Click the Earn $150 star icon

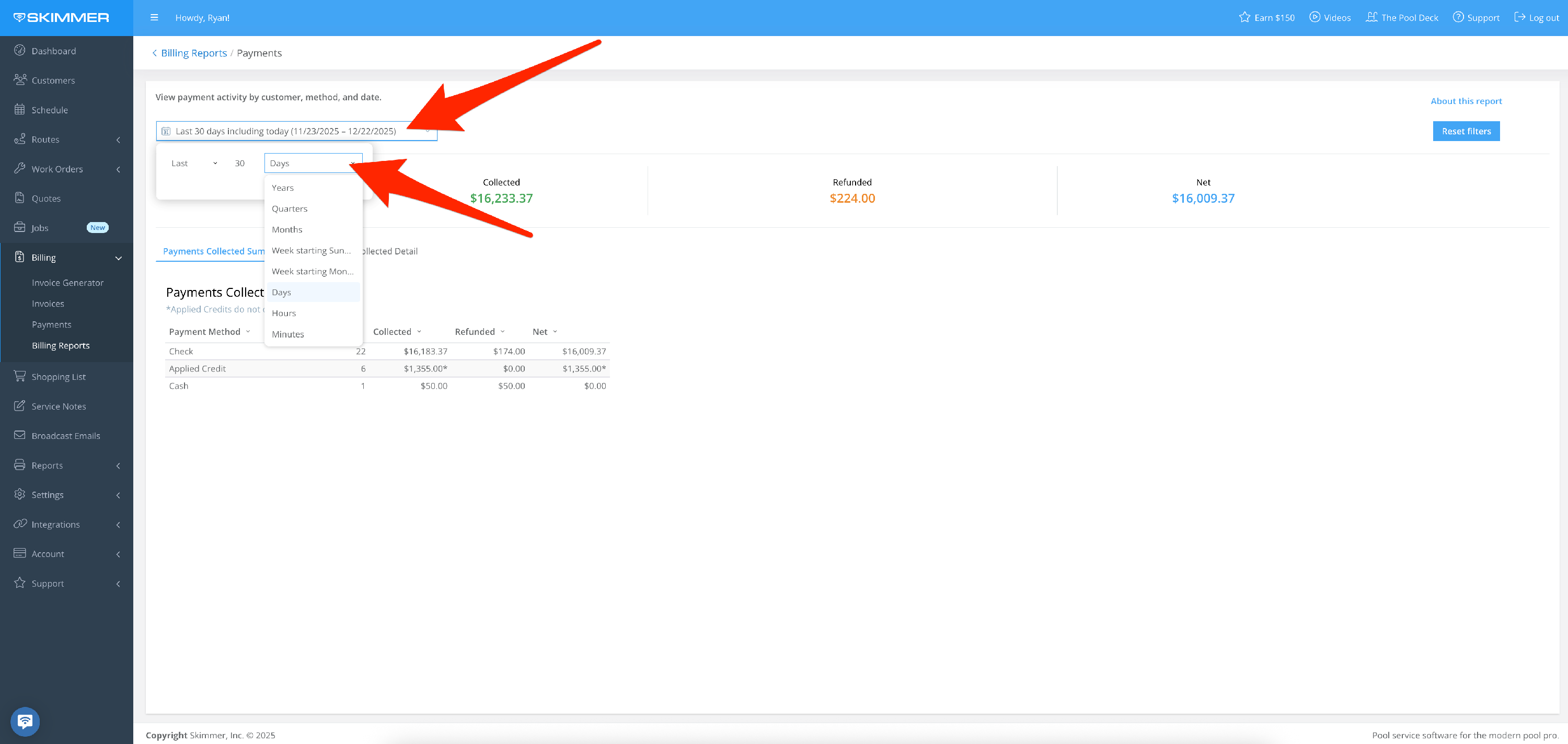1244,17
